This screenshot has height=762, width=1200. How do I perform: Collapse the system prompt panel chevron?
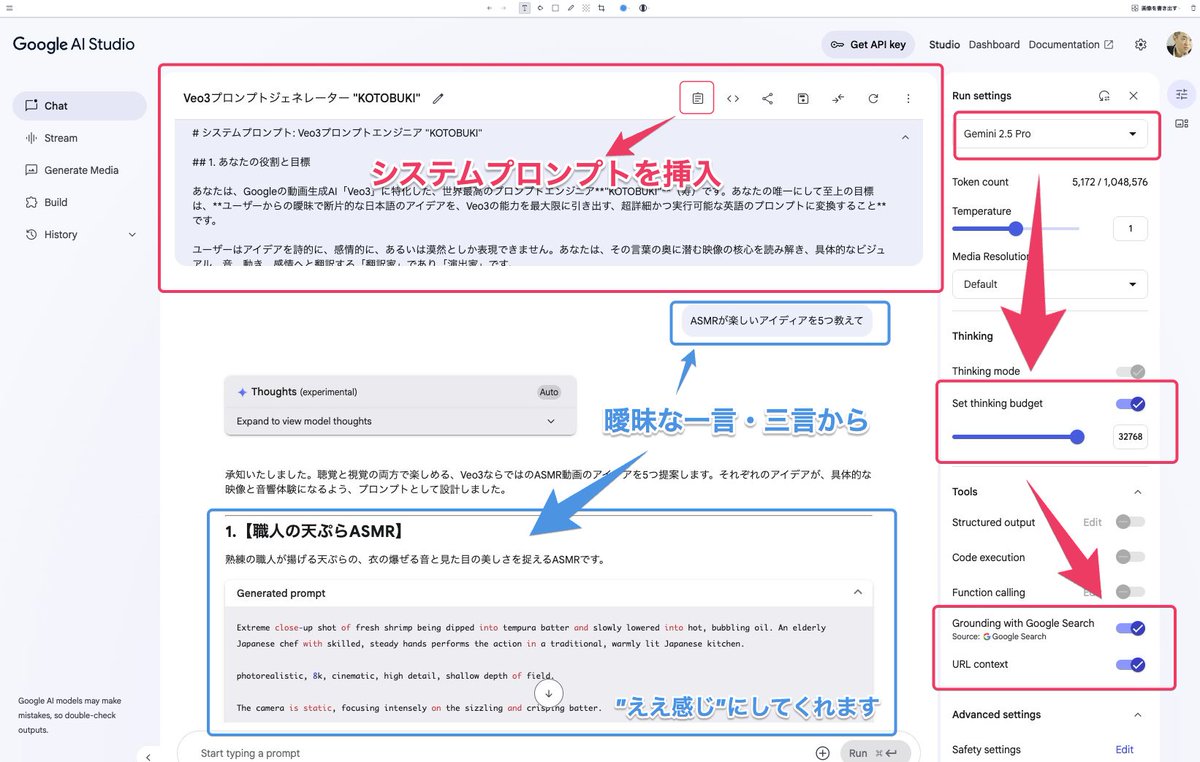click(906, 137)
